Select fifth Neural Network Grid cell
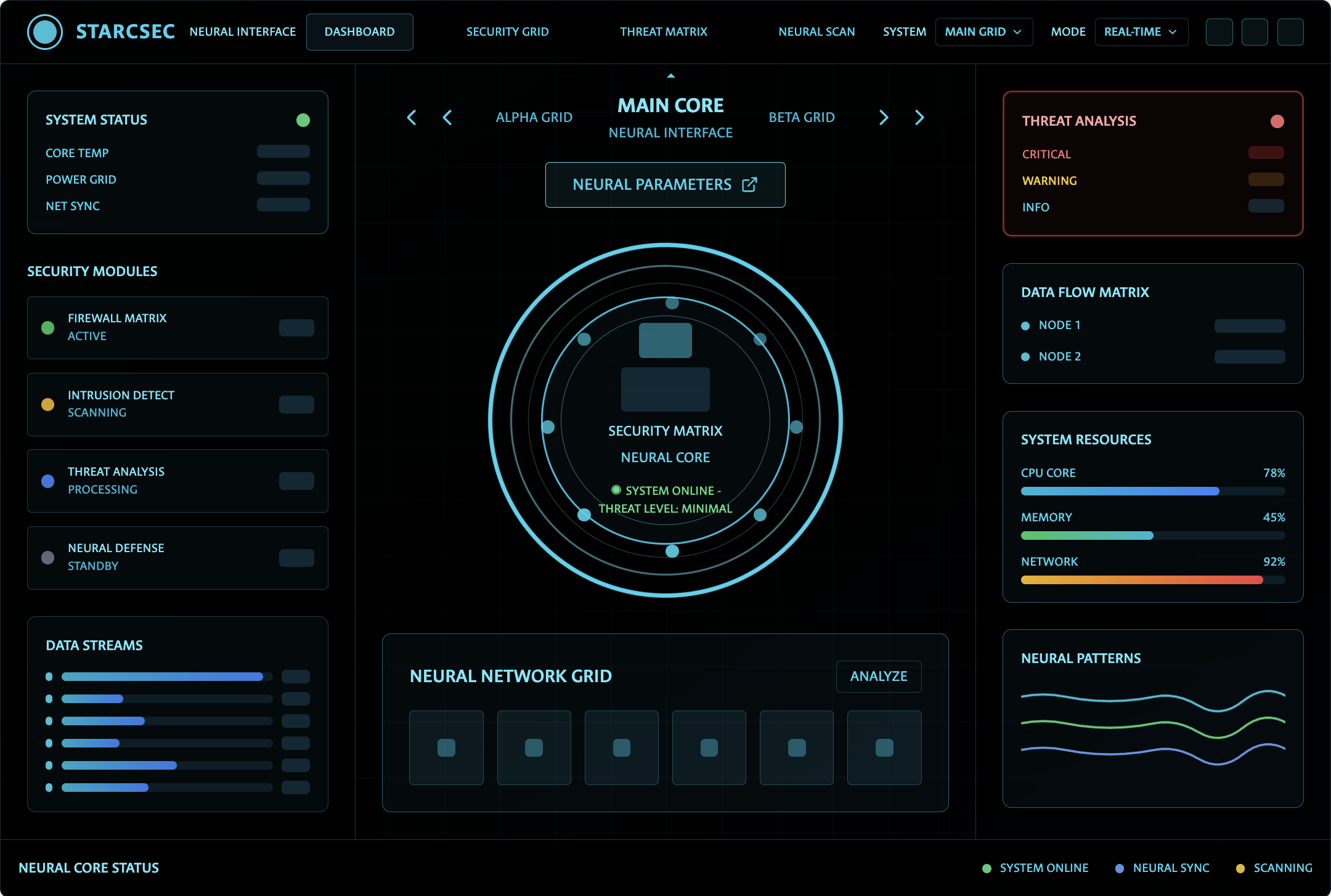Image resolution: width=1331 pixels, height=896 pixels. (x=796, y=747)
